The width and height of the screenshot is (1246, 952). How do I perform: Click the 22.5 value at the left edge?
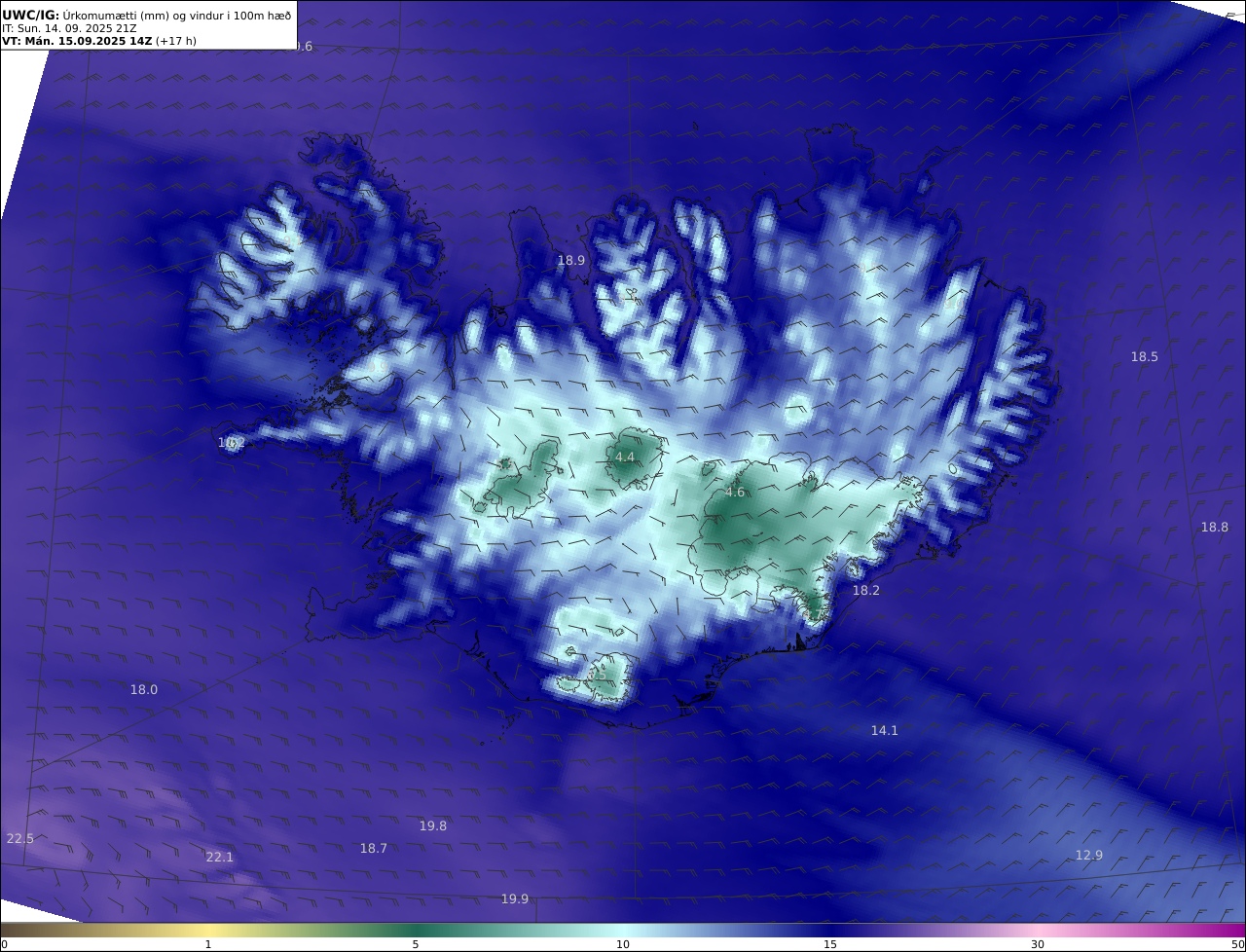point(20,839)
